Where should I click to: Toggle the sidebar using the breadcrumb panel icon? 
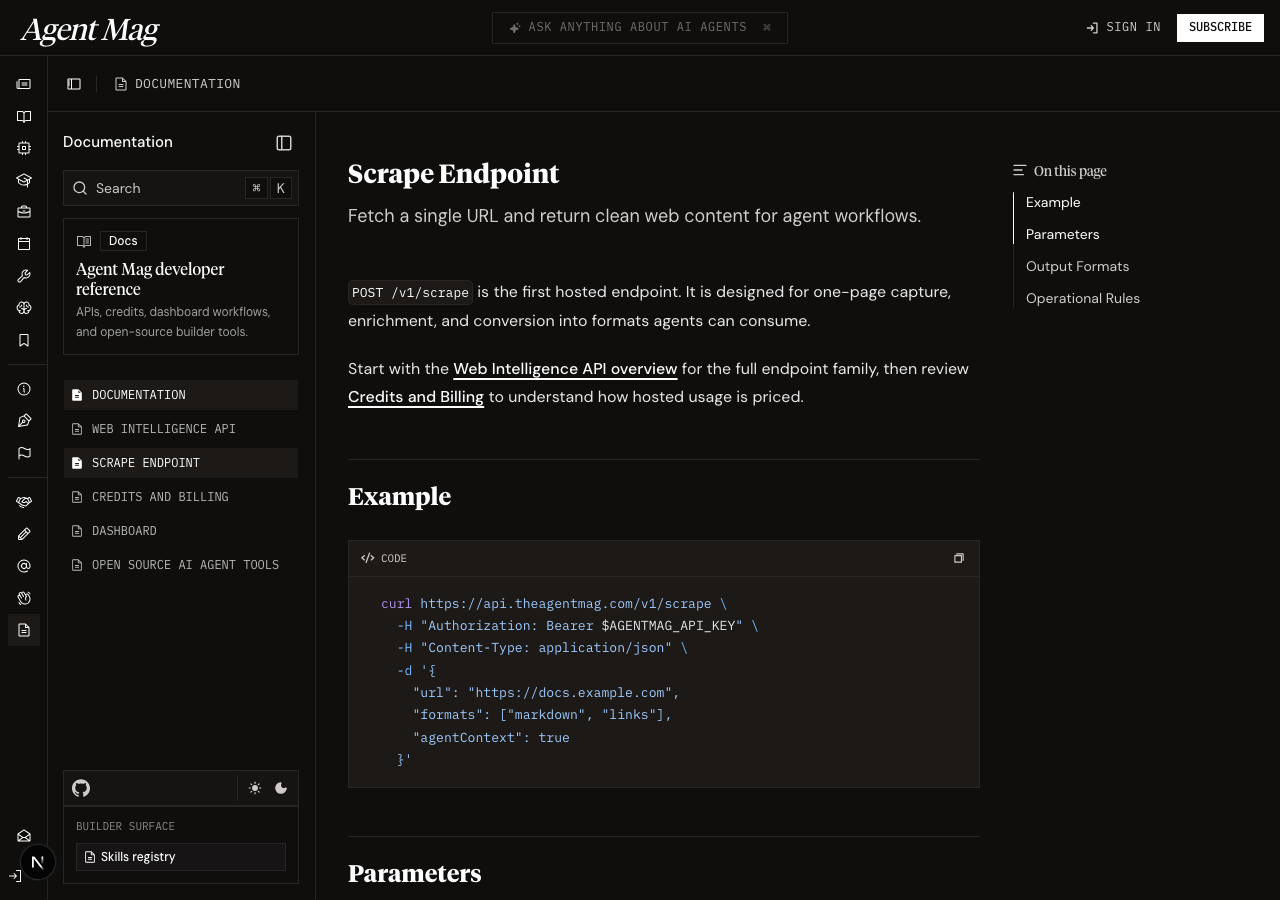click(x=74, y=84)
